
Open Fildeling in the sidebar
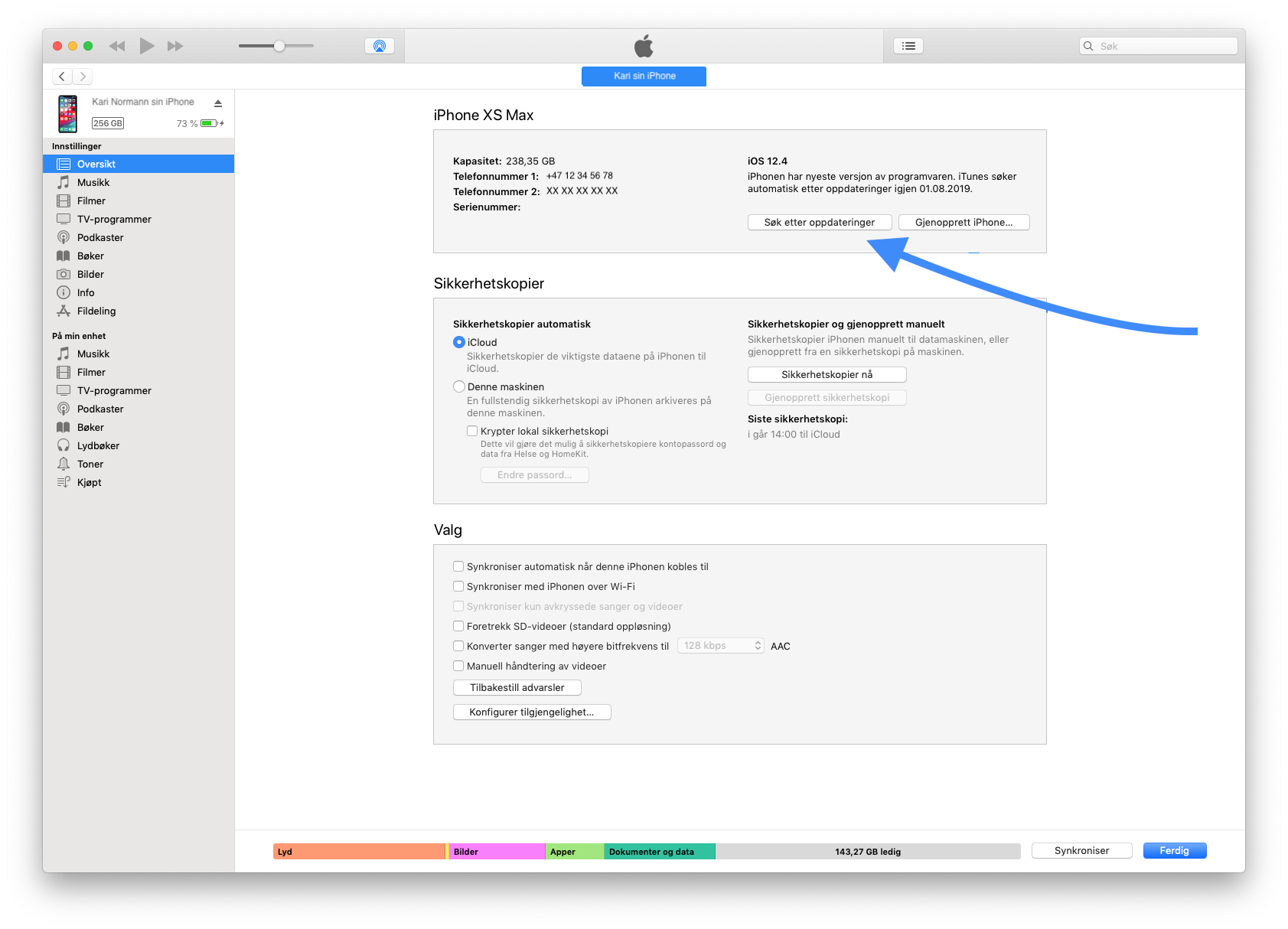(x=139, y=311)
